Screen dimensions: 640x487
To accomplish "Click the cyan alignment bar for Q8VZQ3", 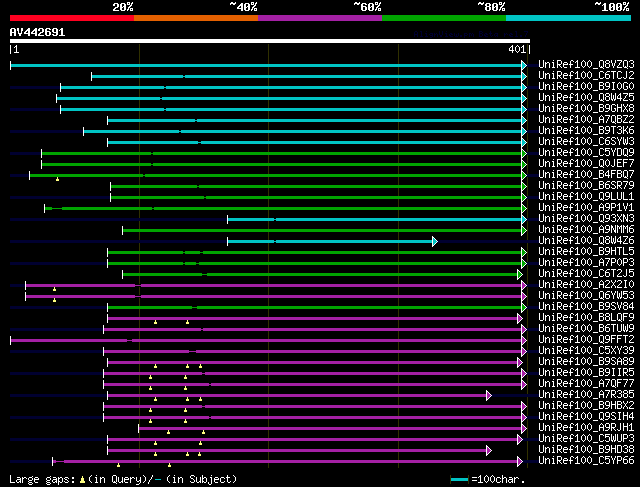I will (266, 65).
